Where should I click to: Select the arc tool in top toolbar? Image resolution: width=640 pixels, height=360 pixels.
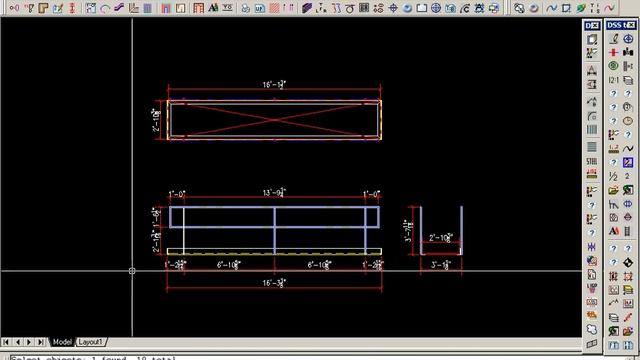click(104, 8)
